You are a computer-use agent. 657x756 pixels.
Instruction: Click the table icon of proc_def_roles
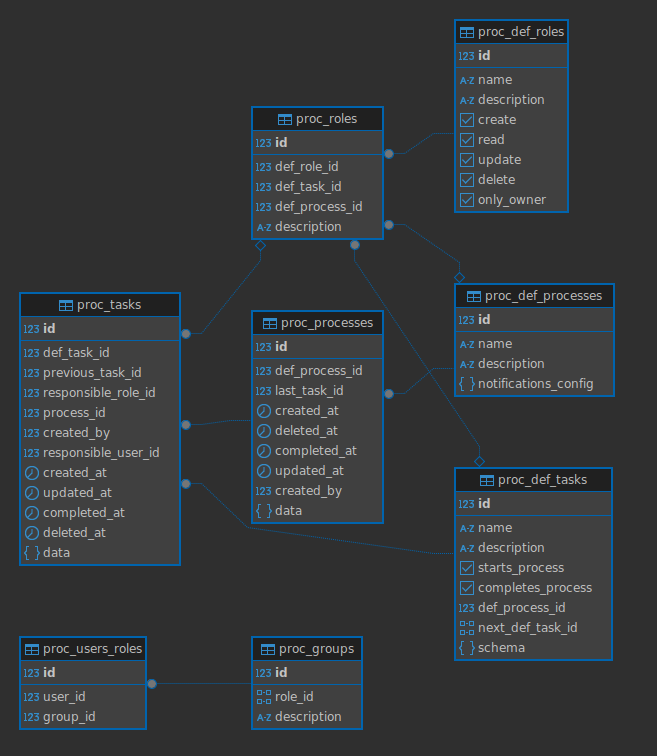(467, 32)
